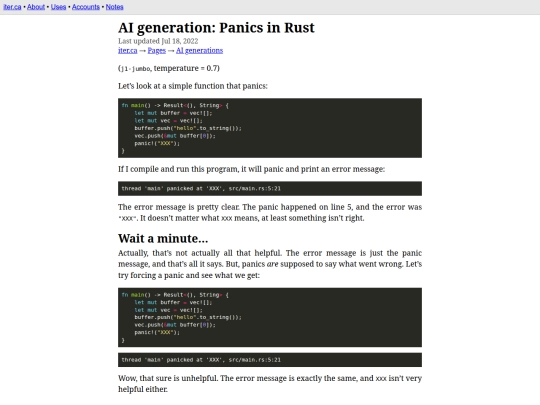Click iter.ca breadcrumb below the date
This screenshot has width=540, height=405.
tap(127, 51)
